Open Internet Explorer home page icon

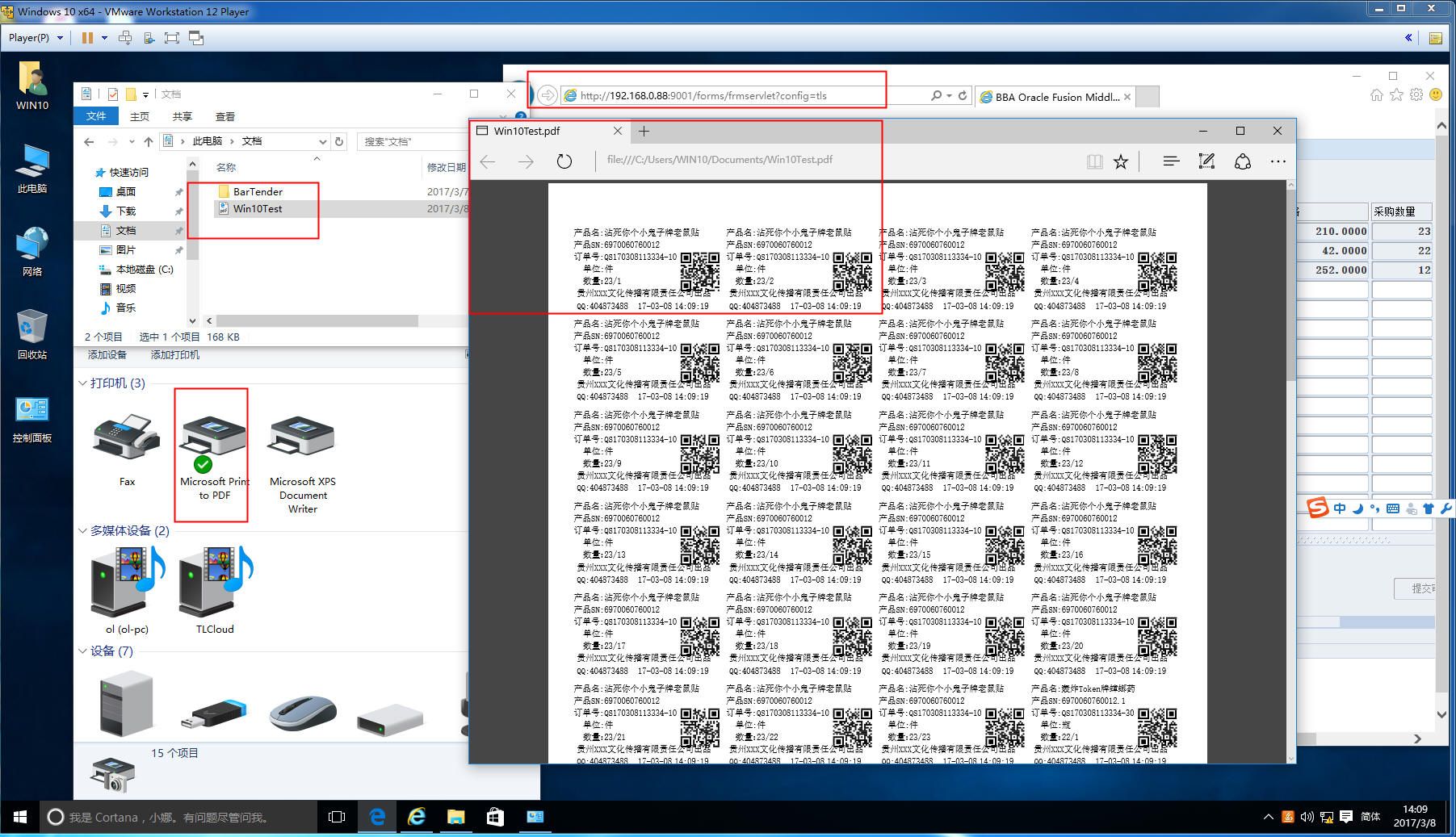tap(1377, 95)
